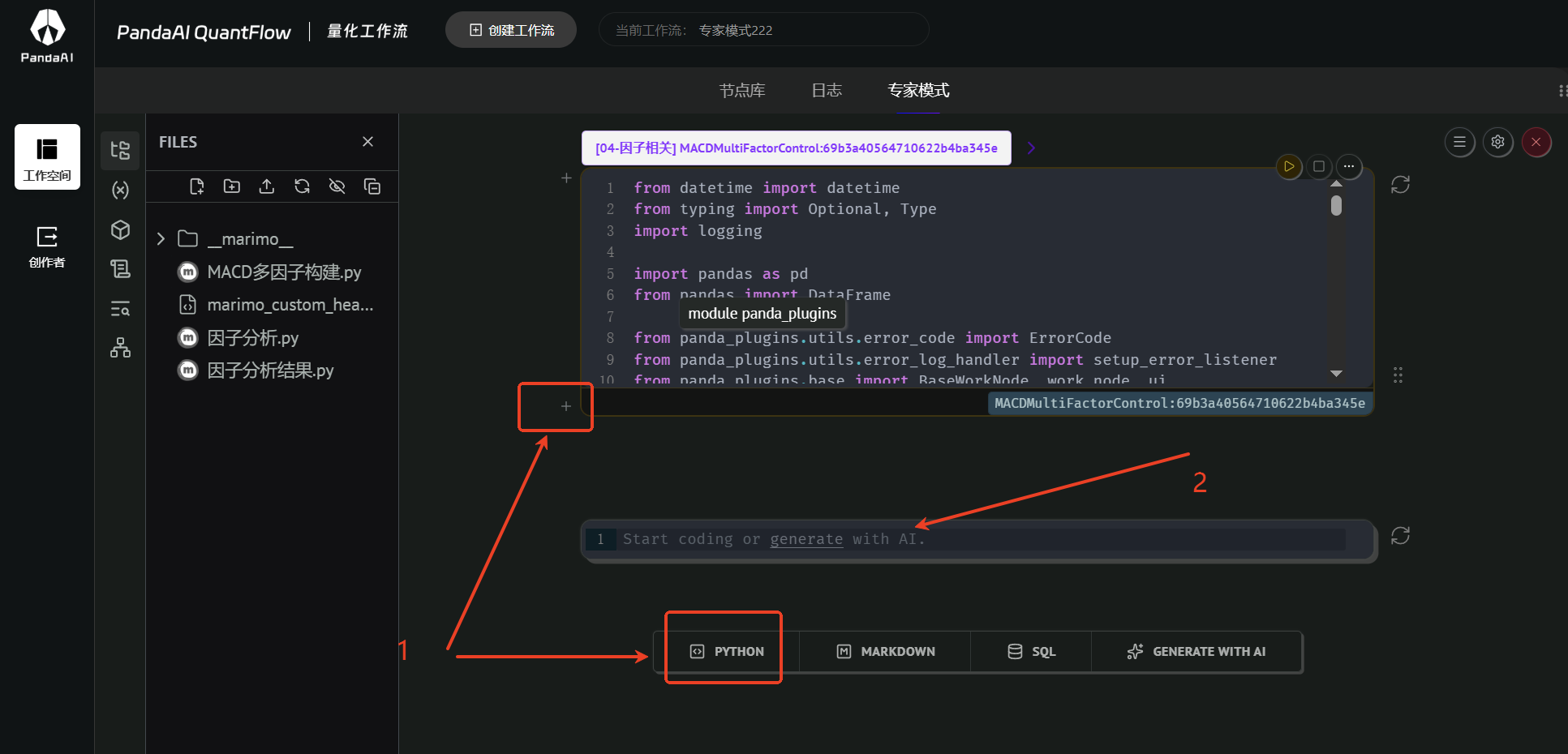Collapse all folders in FILES
1568x754 pixels.
click(372, 186)
